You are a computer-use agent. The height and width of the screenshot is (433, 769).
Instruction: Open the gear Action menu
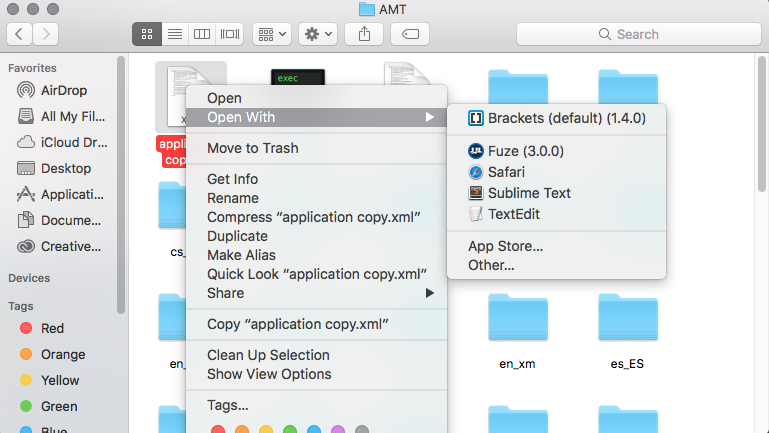(x=318, y=34)
